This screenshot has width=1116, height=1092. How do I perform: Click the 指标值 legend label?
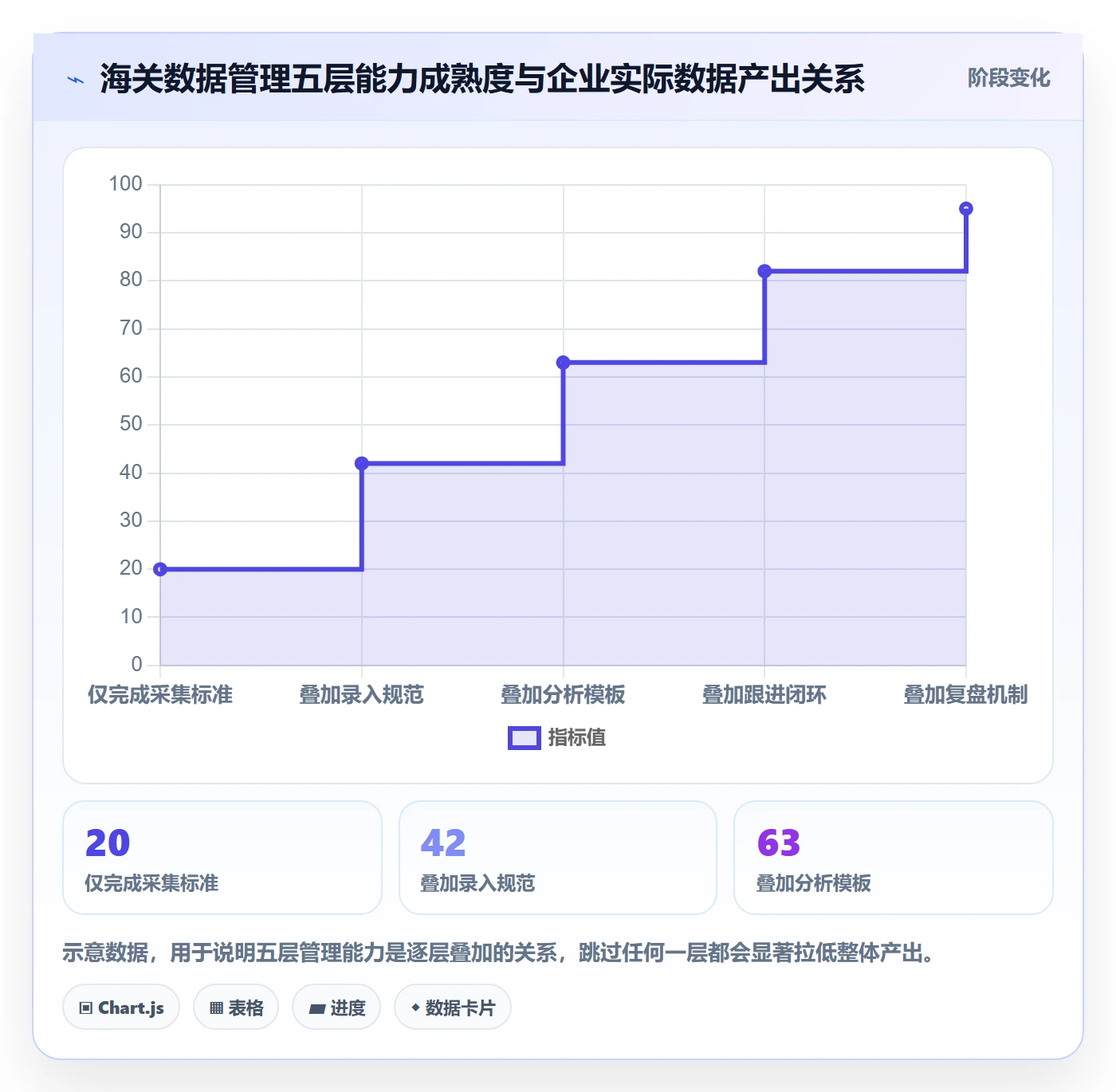click(577, 738)
